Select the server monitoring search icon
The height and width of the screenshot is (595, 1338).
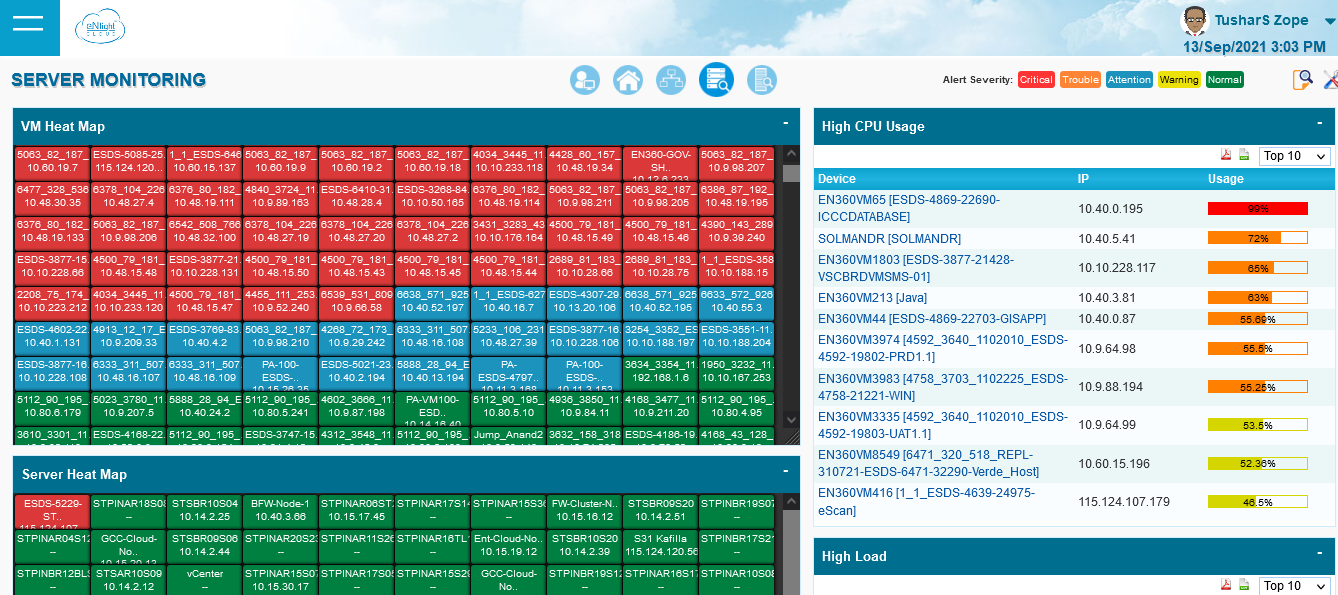[716, 80]
